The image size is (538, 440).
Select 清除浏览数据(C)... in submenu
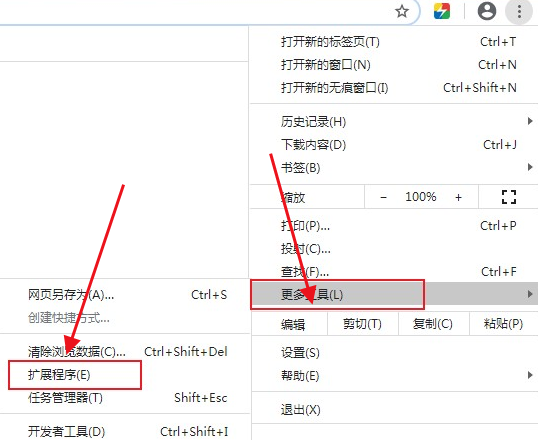pyautogui.click(x=125, y=352)
